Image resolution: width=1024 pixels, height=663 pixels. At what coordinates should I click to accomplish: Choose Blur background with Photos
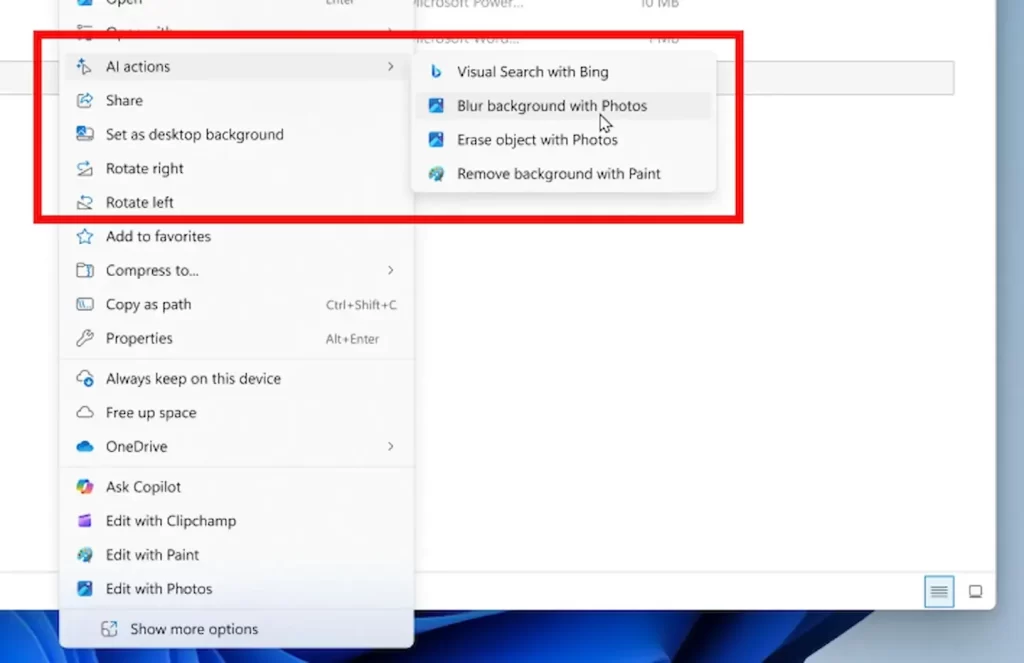coord(549,106)
